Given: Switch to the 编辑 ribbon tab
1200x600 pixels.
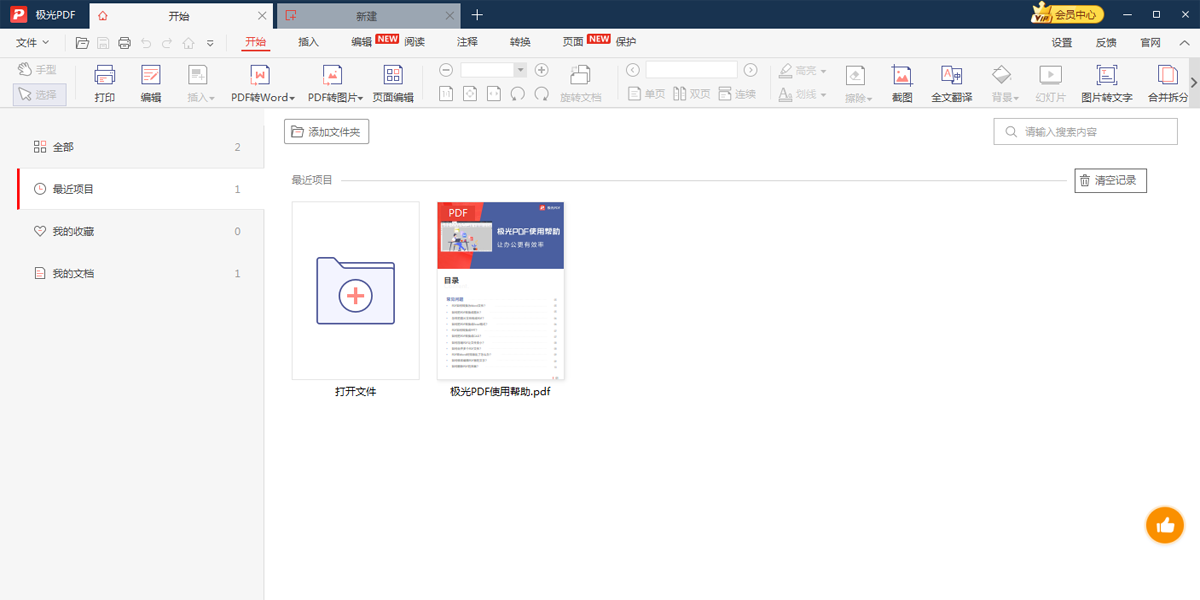Looking at the screenshot, I should (x=361, y=42).
